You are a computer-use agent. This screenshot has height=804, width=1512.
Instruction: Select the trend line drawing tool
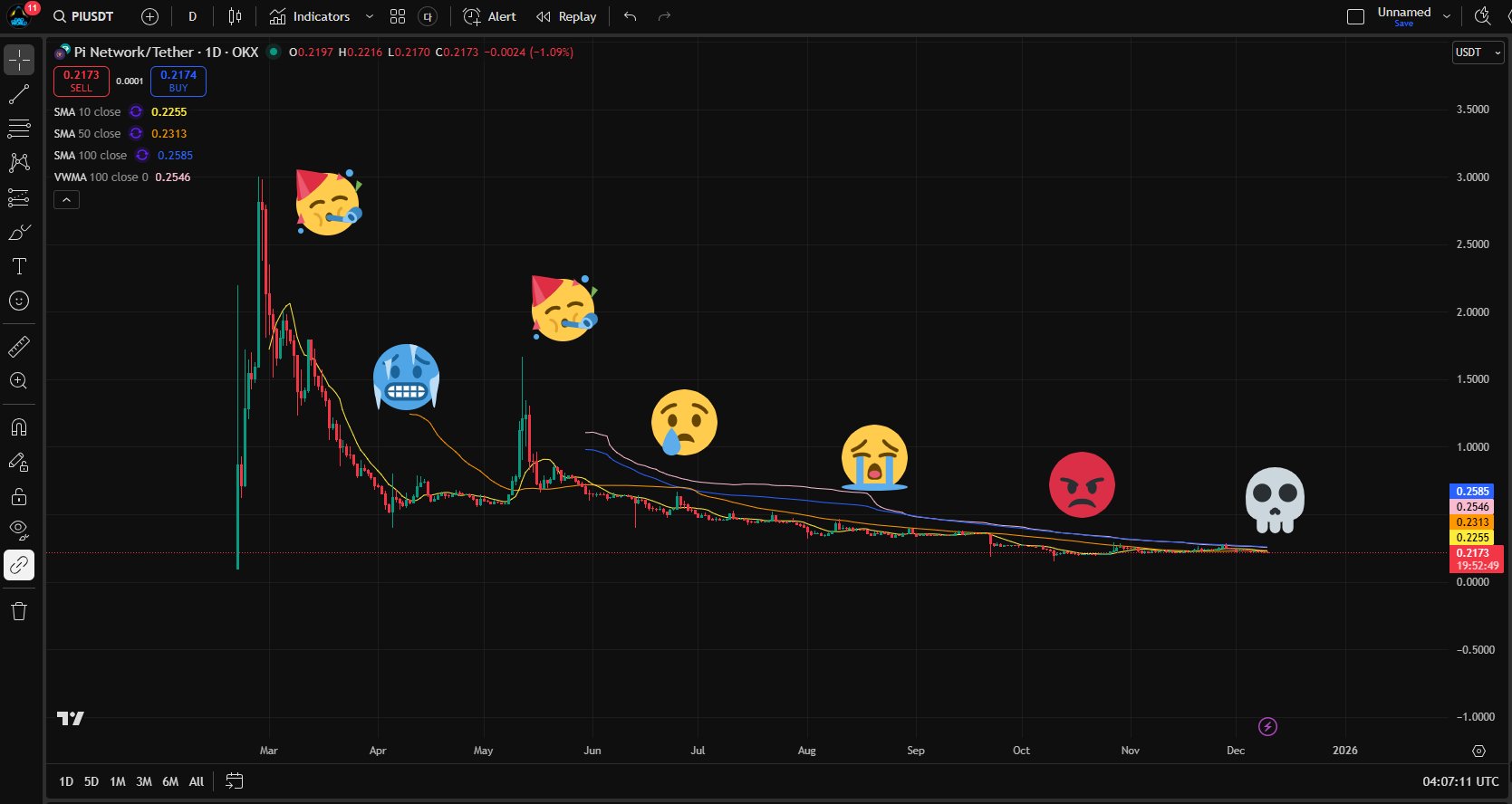19,94
